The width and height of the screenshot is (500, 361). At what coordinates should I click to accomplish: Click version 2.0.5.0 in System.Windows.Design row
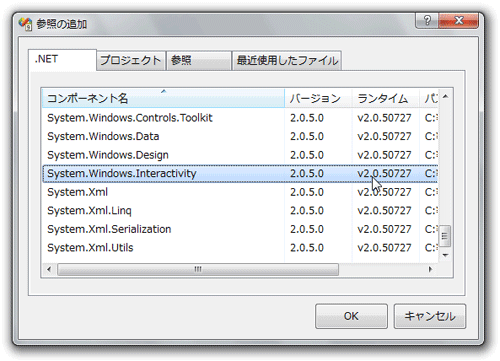307,155
